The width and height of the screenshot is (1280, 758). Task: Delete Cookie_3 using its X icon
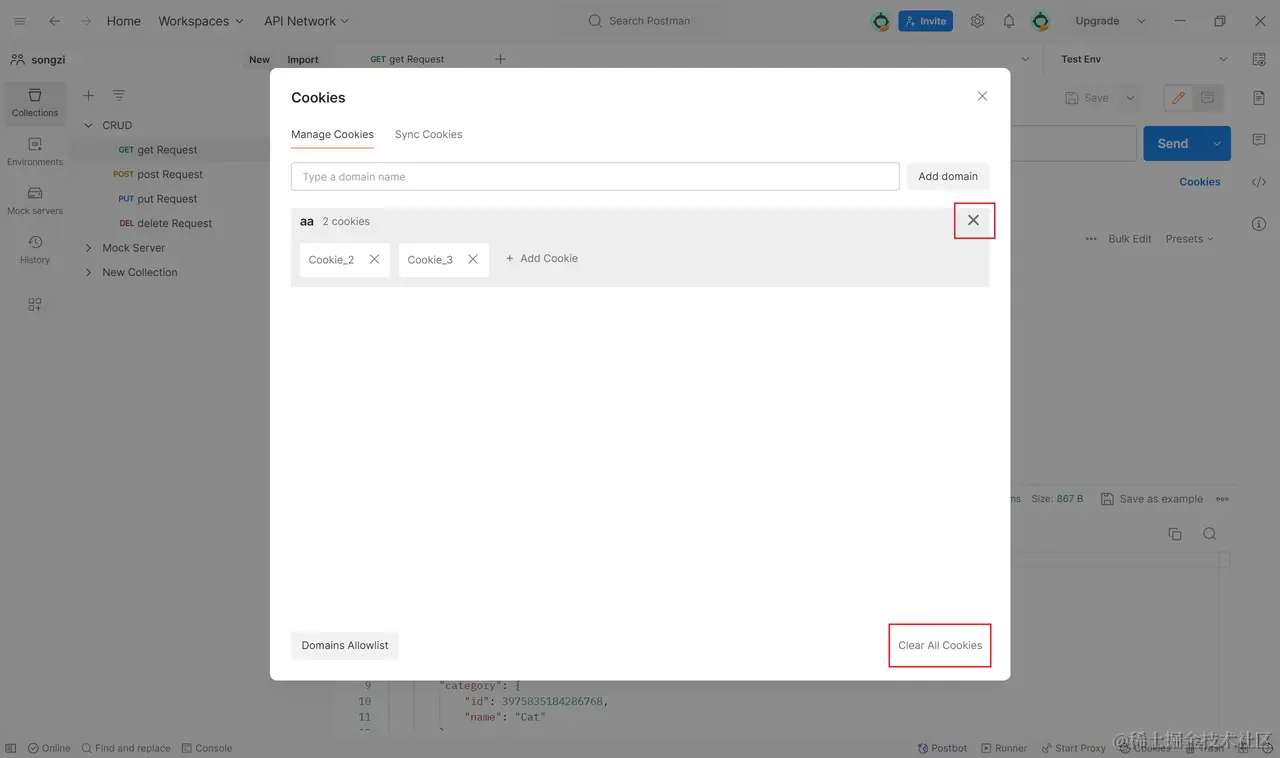(x=473, y=259)
